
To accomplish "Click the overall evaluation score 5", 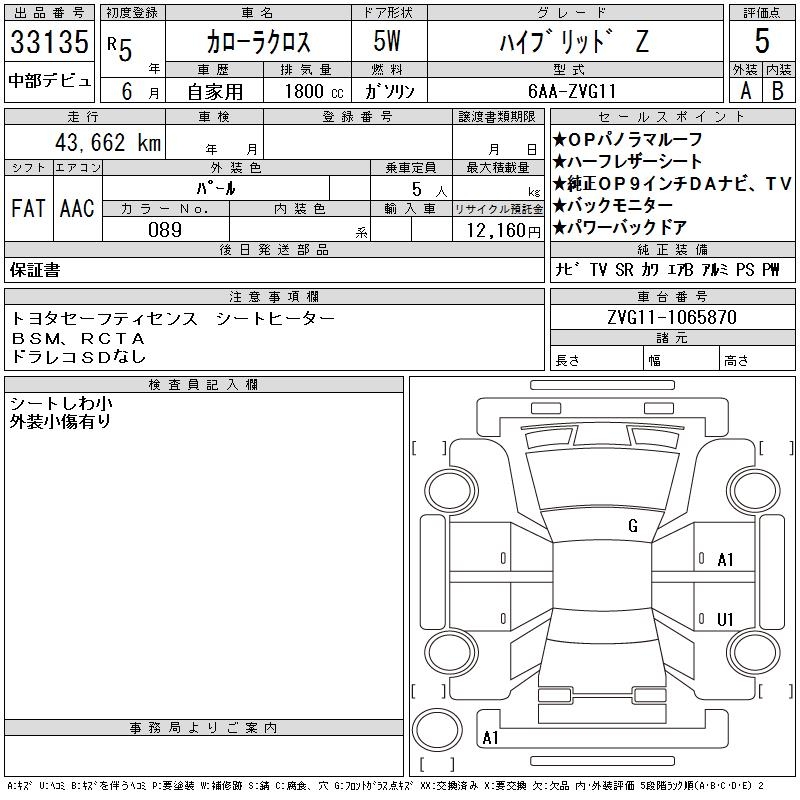I will pos(762,41).
